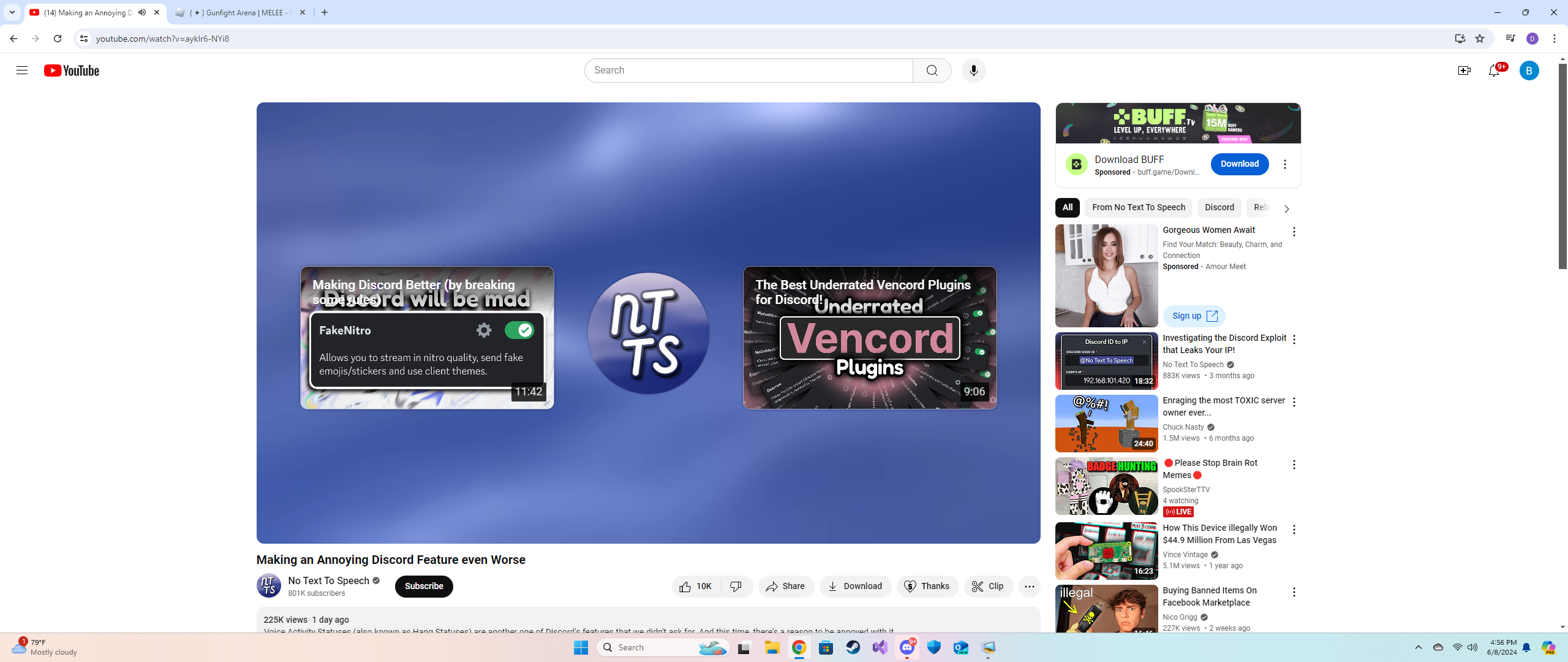The width and height of the screenshot is (1568, 662).
Task: Expand the filter chips with right chevron
Action: pyautogui.click(x=1286, y=208)
